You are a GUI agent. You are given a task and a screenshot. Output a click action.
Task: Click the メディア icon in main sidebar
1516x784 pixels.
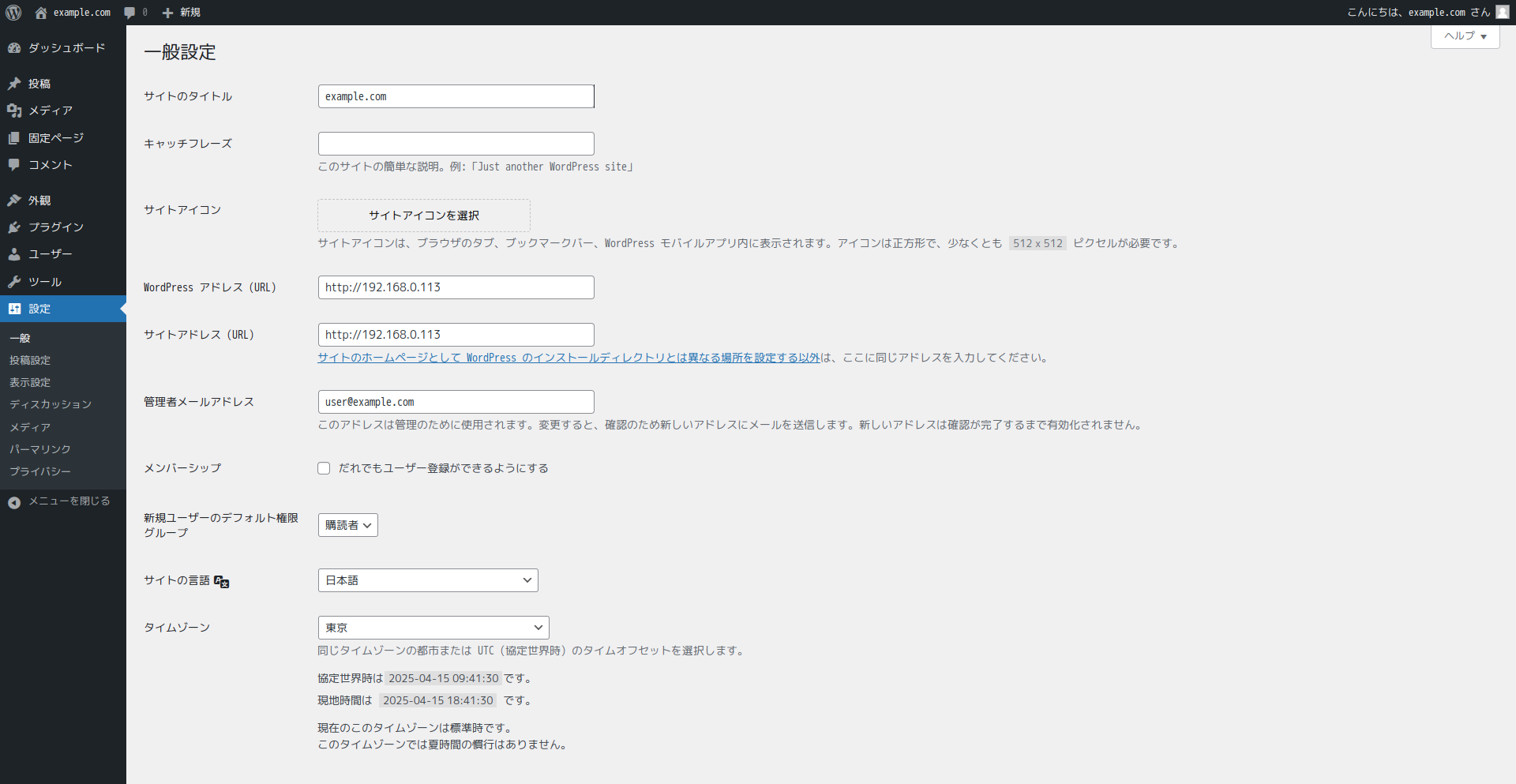point(14,111)
